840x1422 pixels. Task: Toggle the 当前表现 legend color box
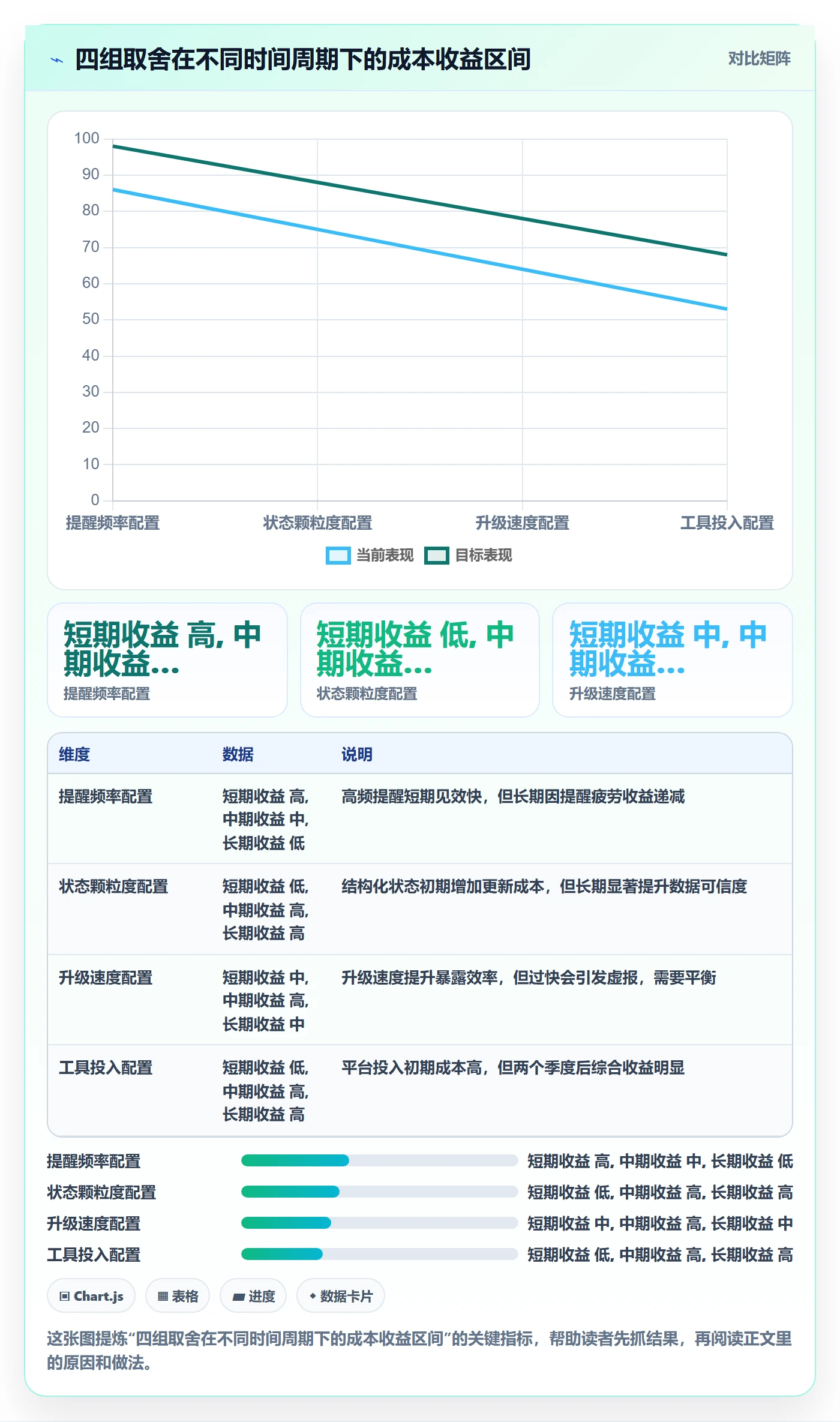tap(338, 556)
